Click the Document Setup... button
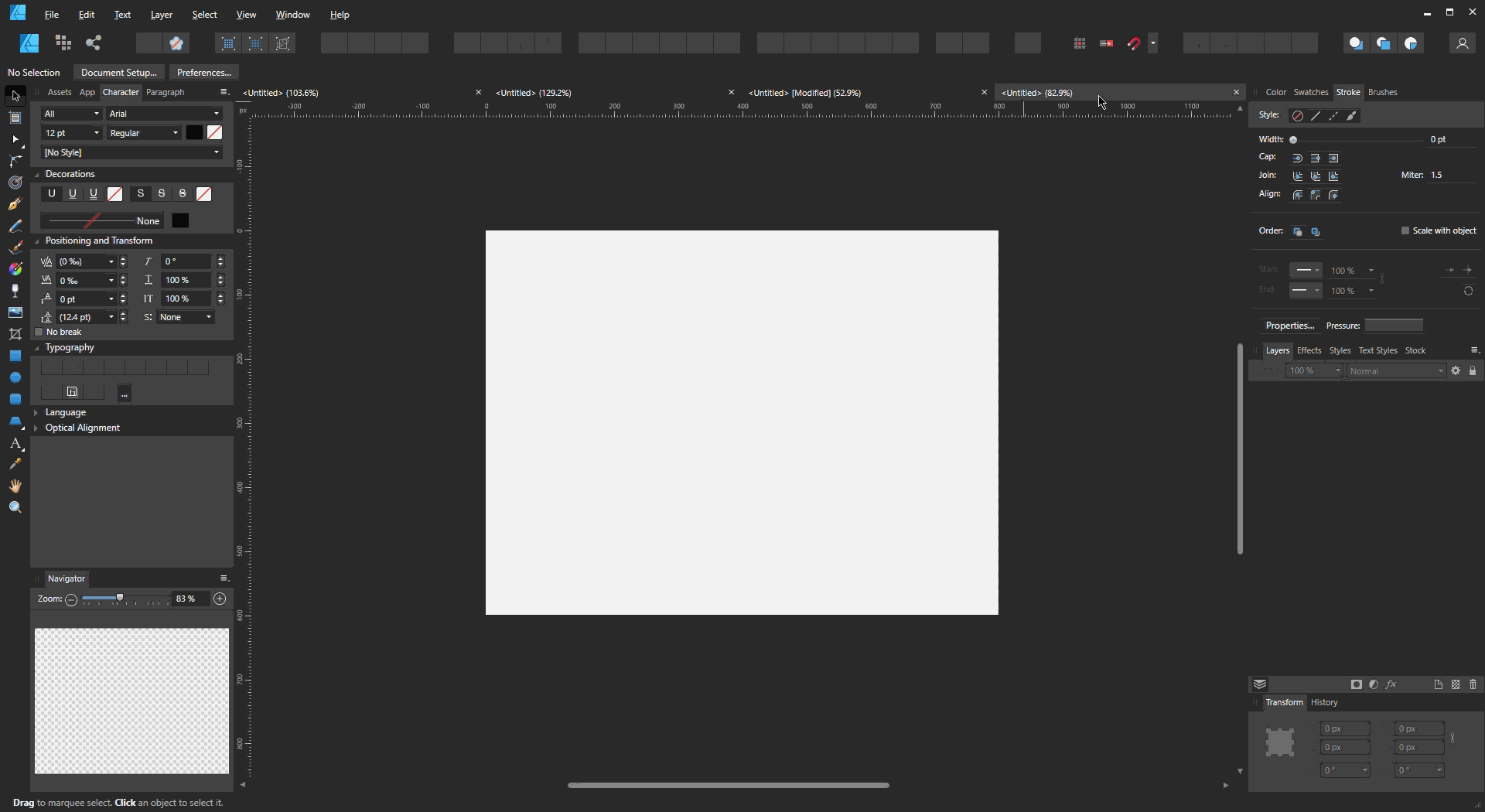The height and width of the screenshot is (812, 1485). [x=118, y=73]
